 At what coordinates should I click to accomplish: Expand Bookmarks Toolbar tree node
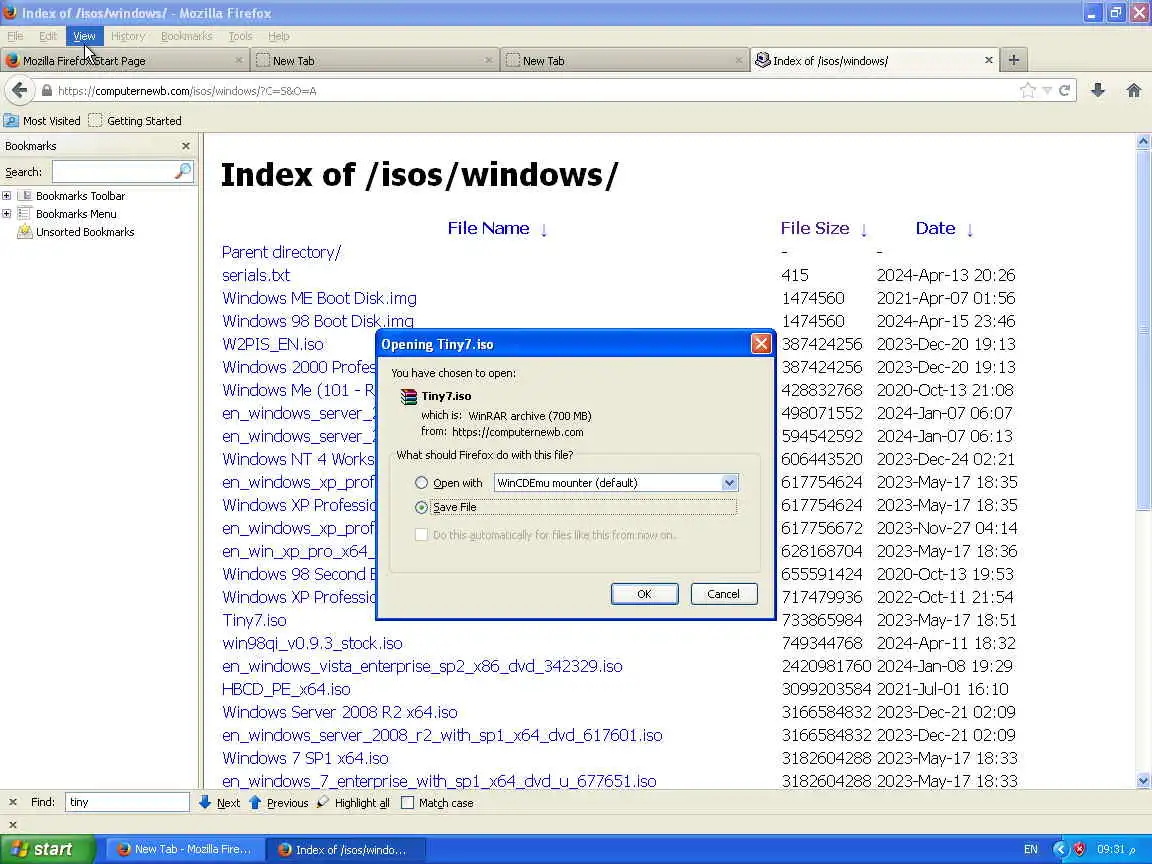point(7,195)
